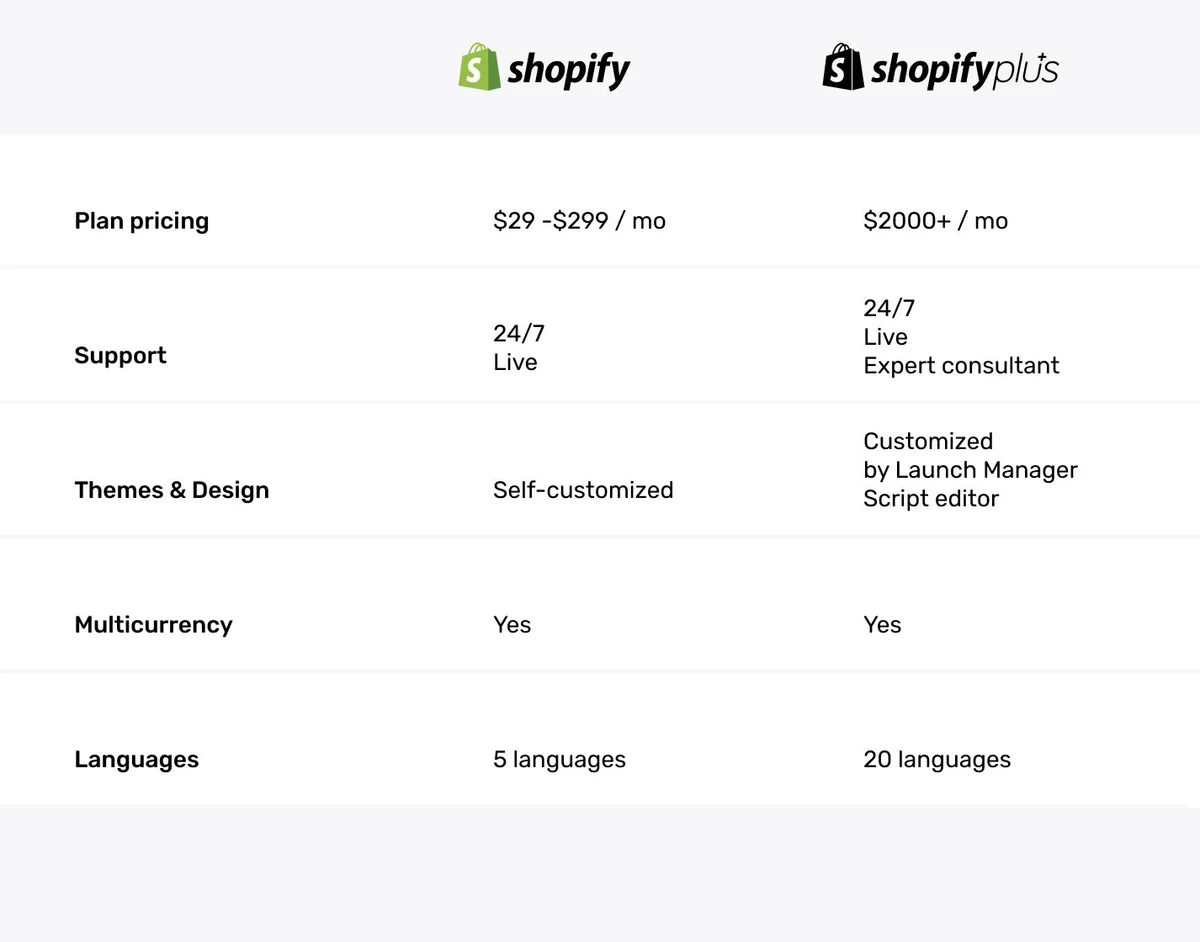Select the 20 languages cell
This screenshot has height=942, width=1200.
pyautogui.click(x=937, y=760)
